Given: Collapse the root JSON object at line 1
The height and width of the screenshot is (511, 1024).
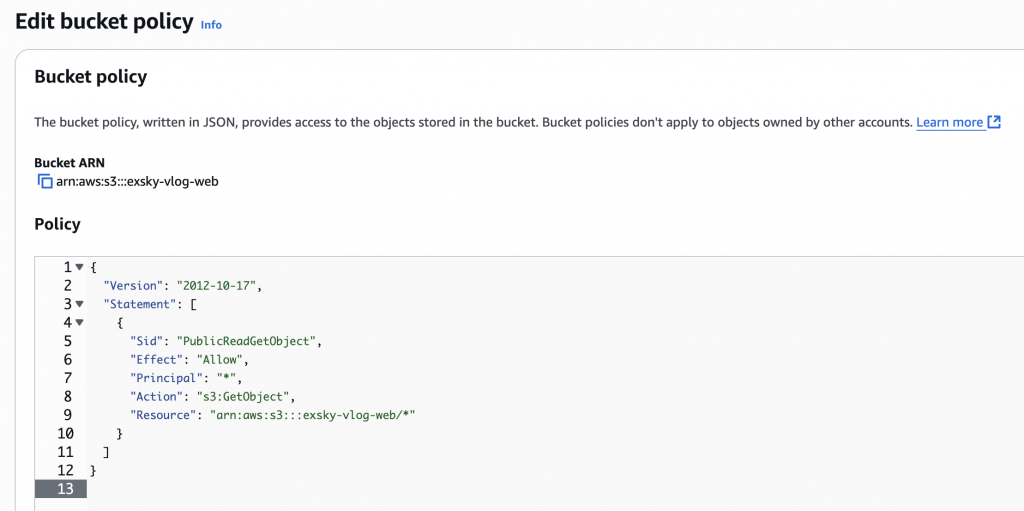Looking at the screenshot, I should pyautogui.click(x=79, y=268).
